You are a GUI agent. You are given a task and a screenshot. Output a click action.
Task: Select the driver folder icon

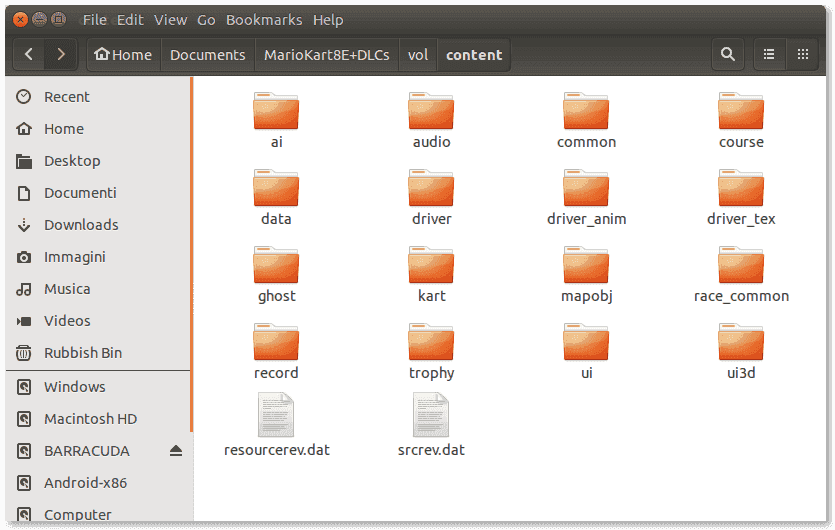point(431,189)
